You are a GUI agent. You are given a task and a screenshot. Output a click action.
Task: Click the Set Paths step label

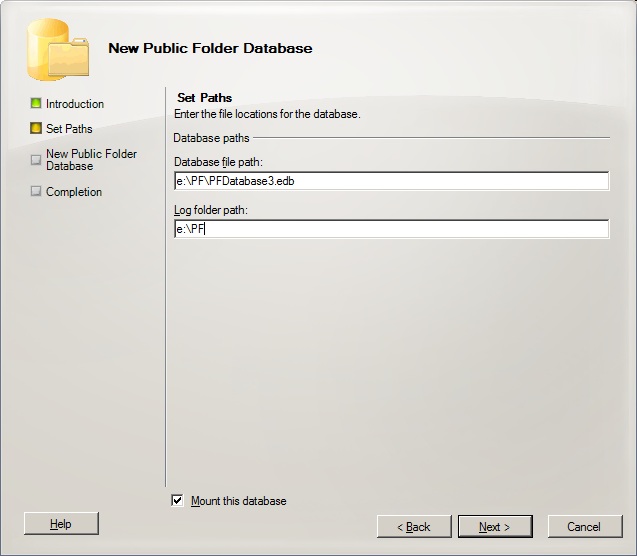(69, 129)
